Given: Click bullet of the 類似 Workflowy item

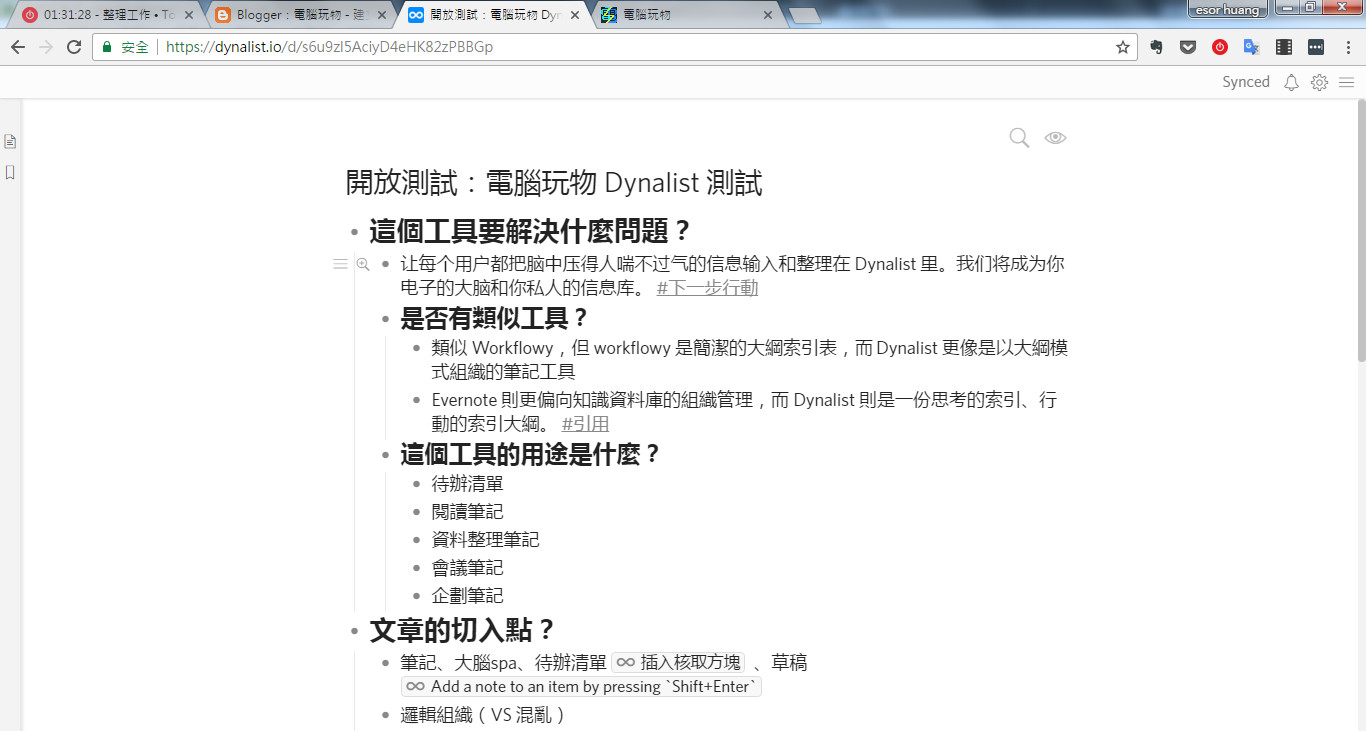Looking at the screenshot, I should coord(417,348).
